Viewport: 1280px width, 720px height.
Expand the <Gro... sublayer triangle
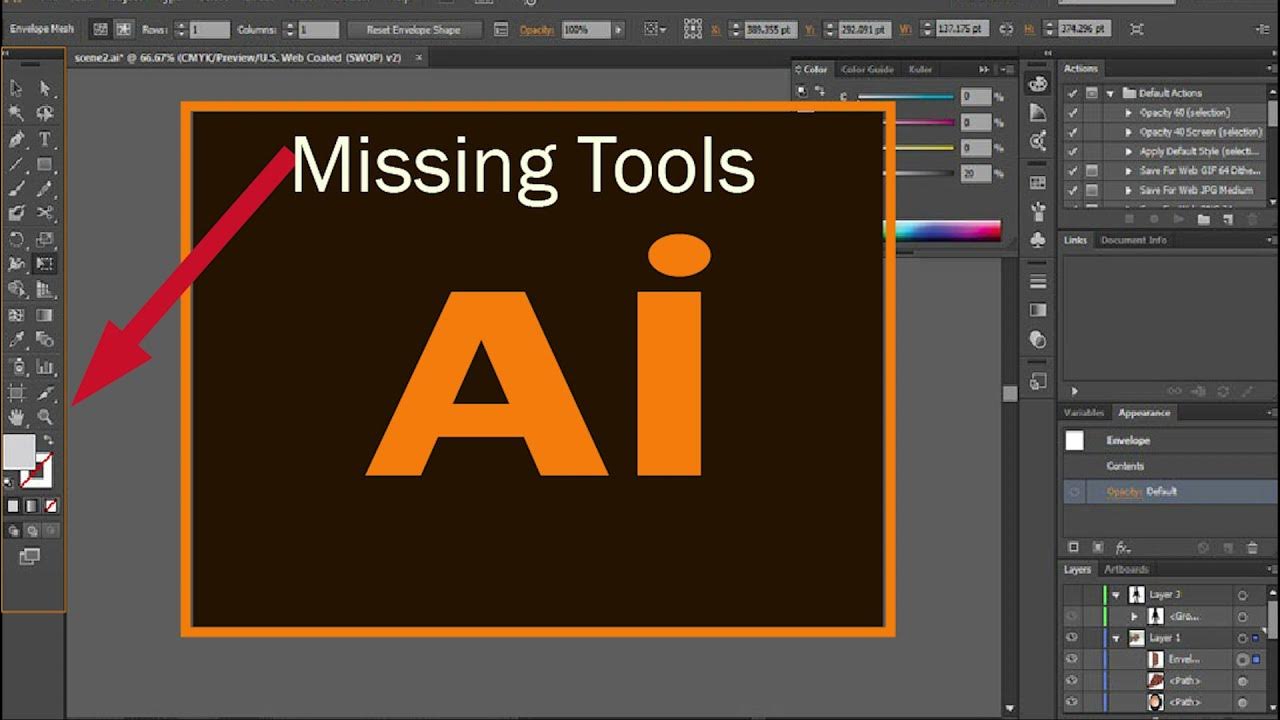tap(1134, 617)
